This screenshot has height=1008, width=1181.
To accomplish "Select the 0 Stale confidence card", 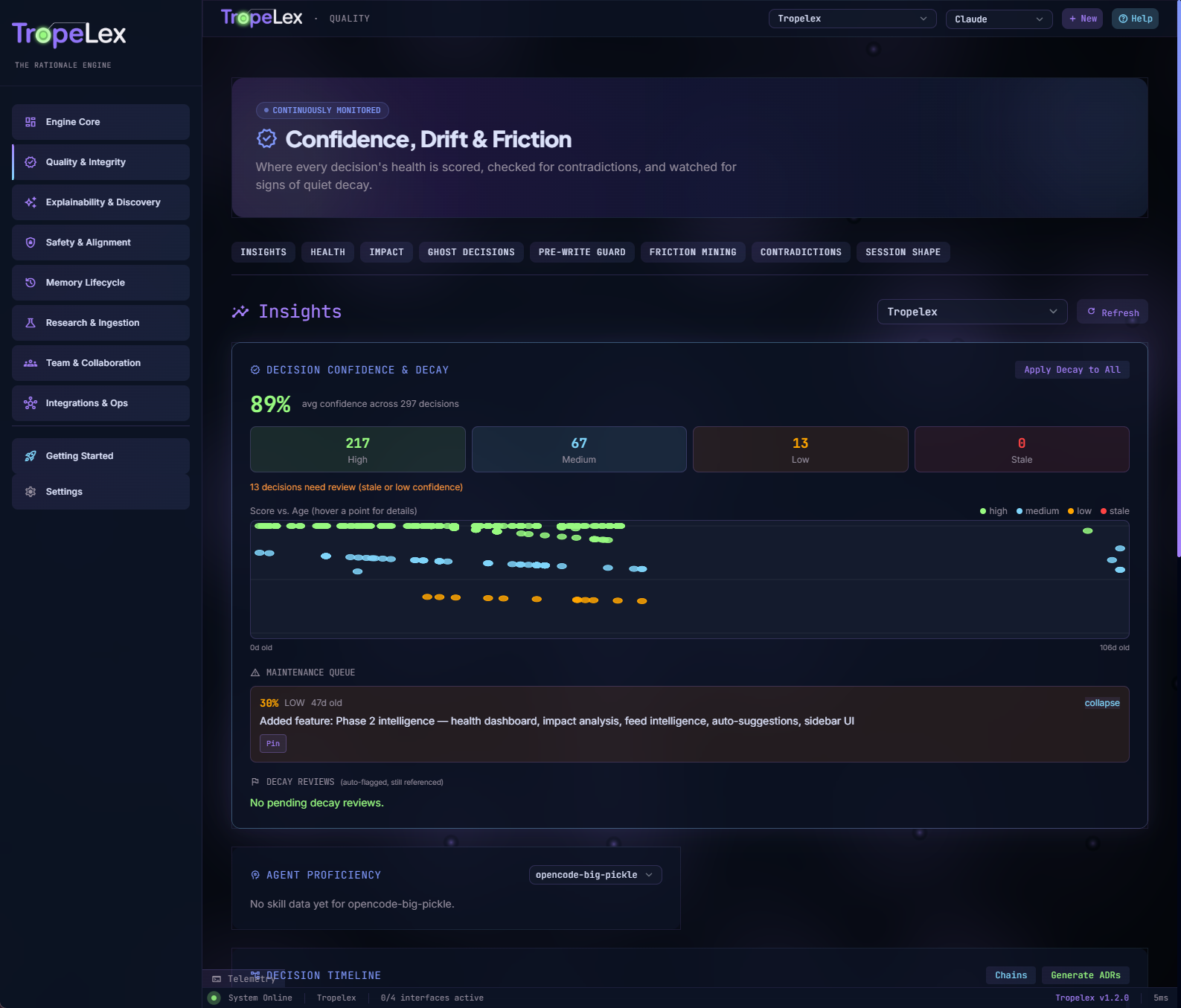I will tap(1022, 449).
